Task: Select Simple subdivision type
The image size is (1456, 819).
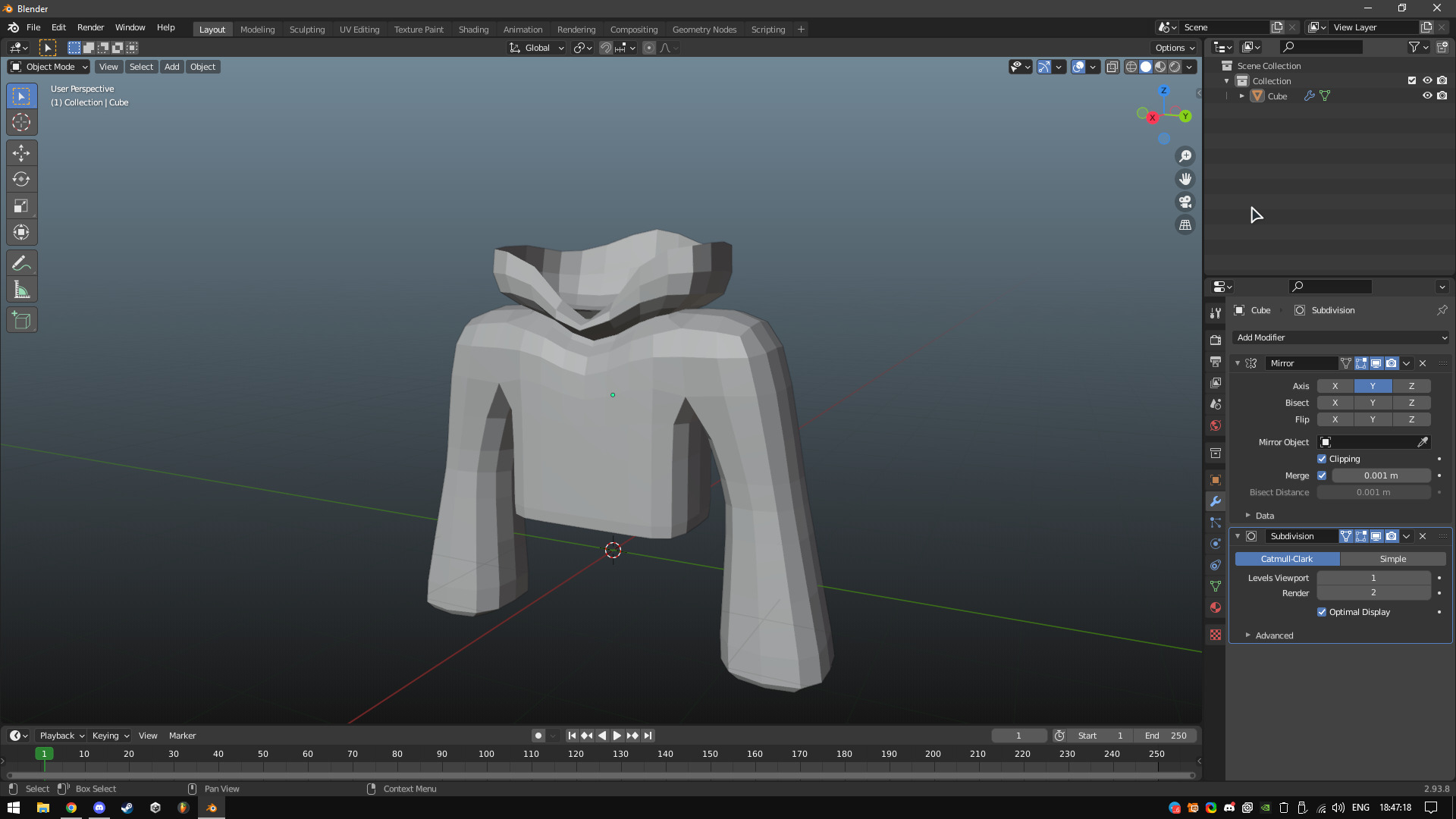Action: pyautogui.click(x=1392, y=559)
